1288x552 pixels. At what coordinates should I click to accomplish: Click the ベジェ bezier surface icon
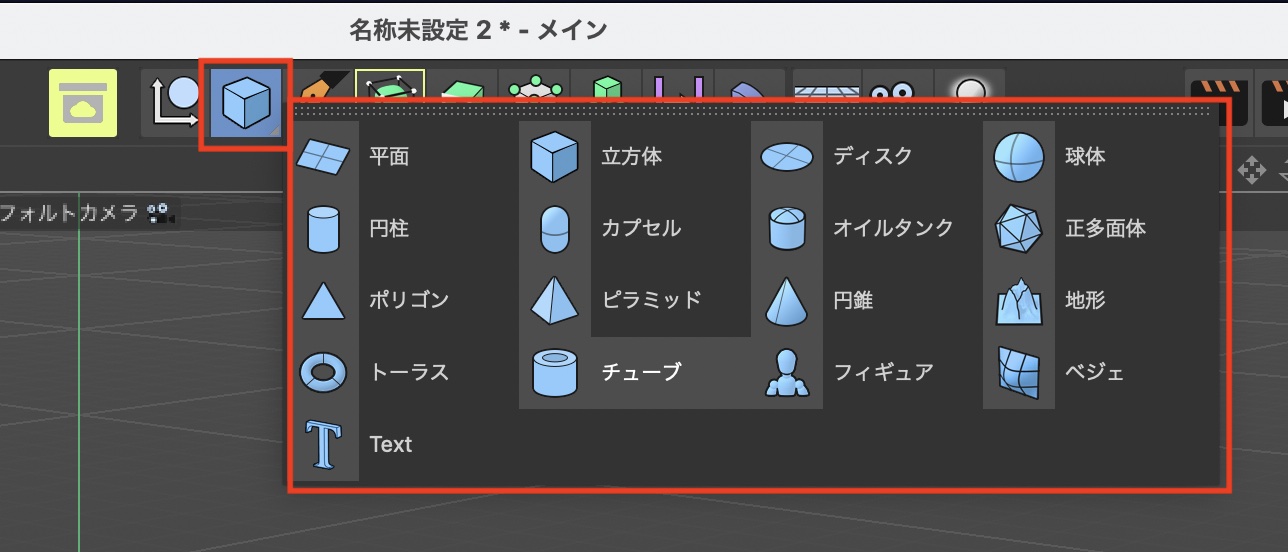pos(1018,372)
